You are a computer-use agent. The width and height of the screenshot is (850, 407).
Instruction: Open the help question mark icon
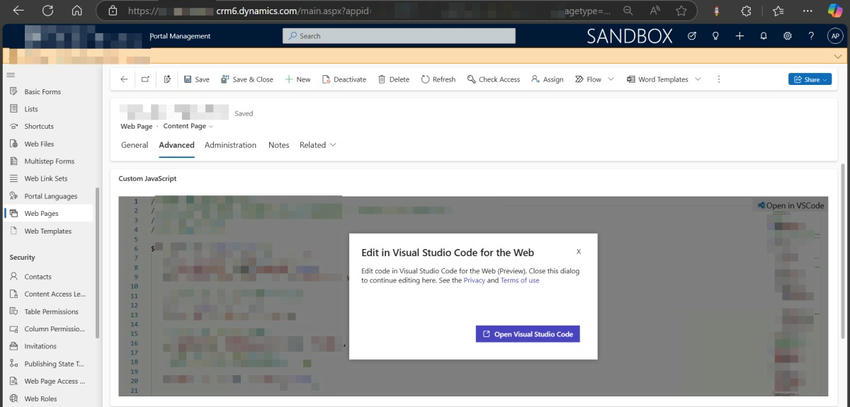pyautogui.click(x=811, y=36)
